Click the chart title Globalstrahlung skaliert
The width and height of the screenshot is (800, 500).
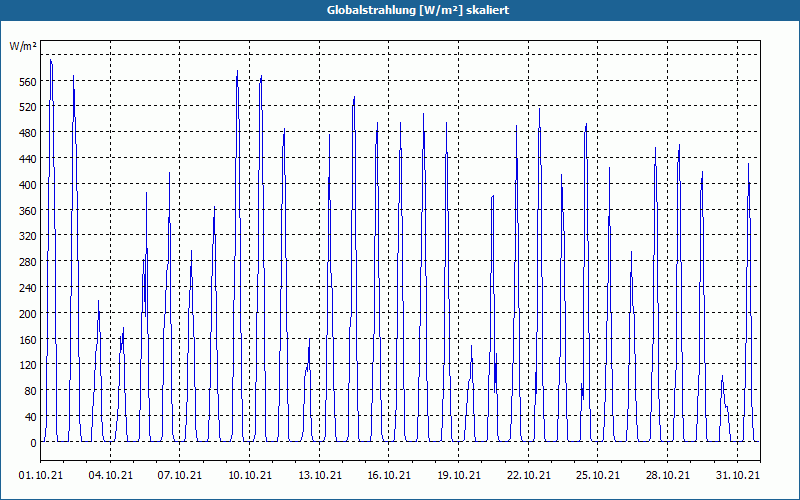pos(418,10)
